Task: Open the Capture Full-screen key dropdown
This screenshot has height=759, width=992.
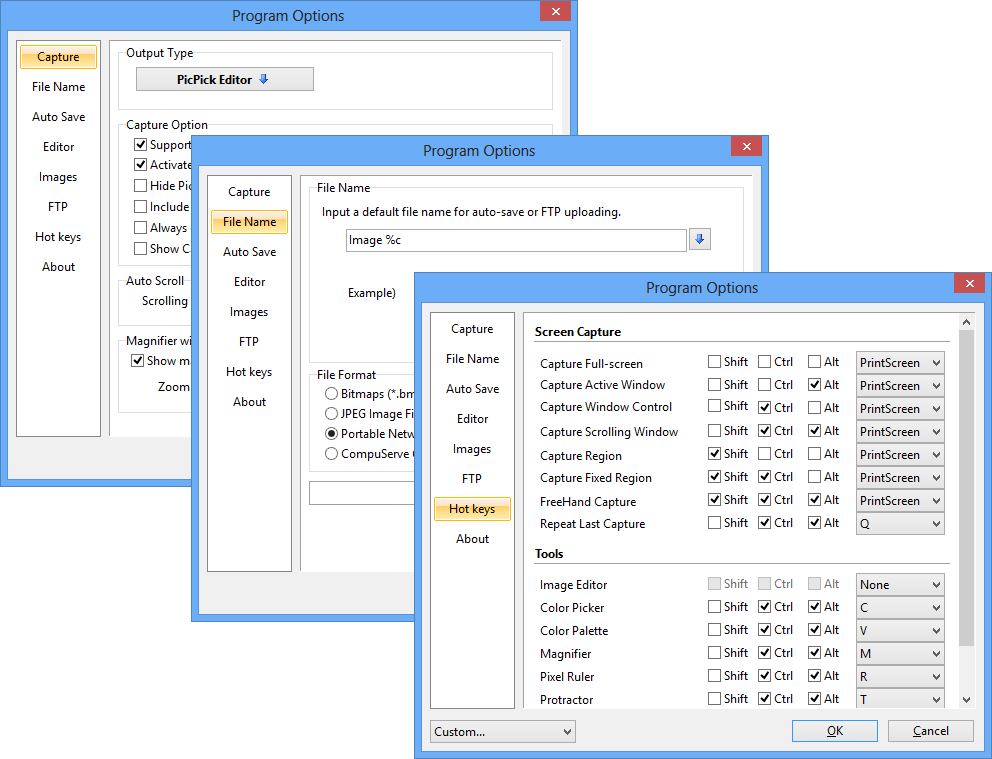Action: point(899,362)
